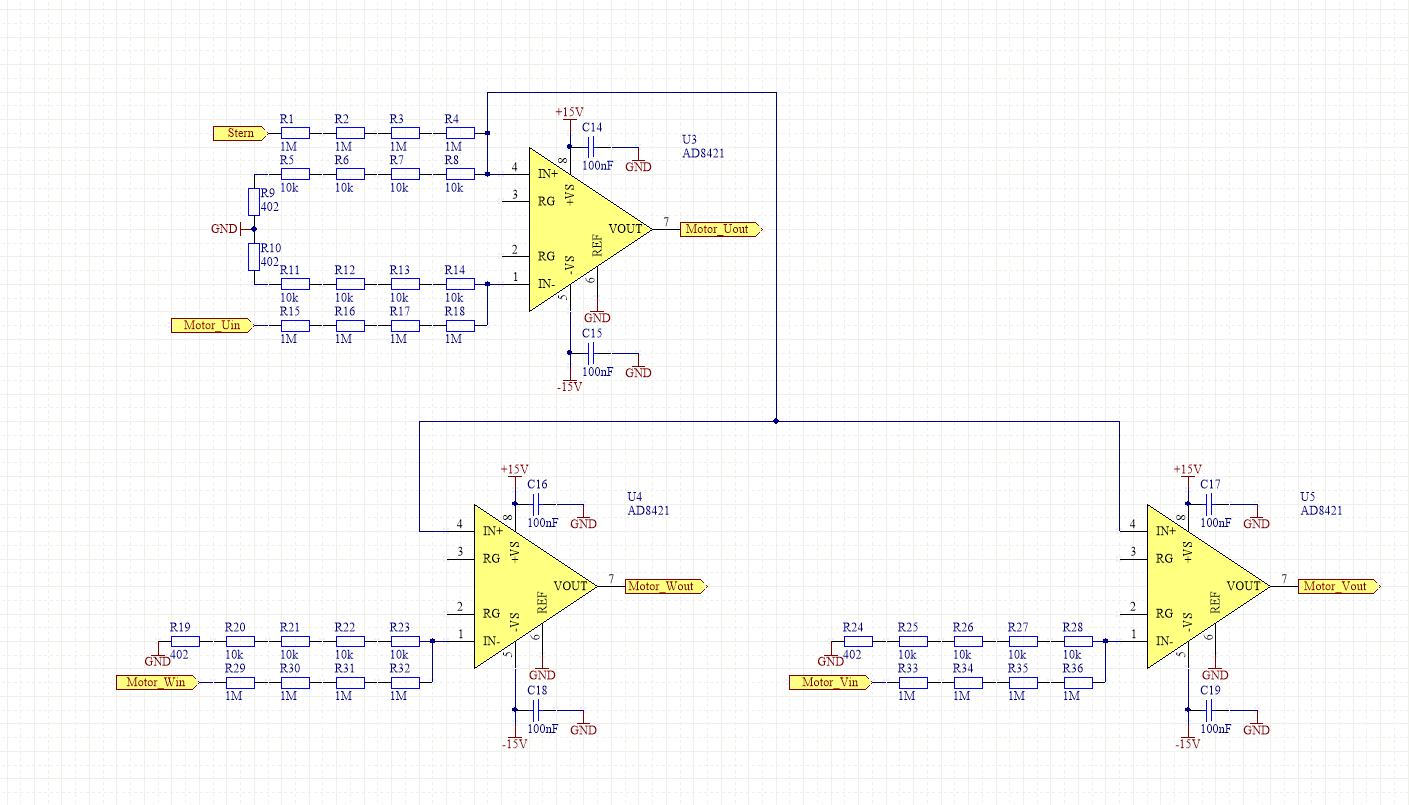1409x805 pixels.
Task: Click the R16 designator label
Action: coord(345,311)
